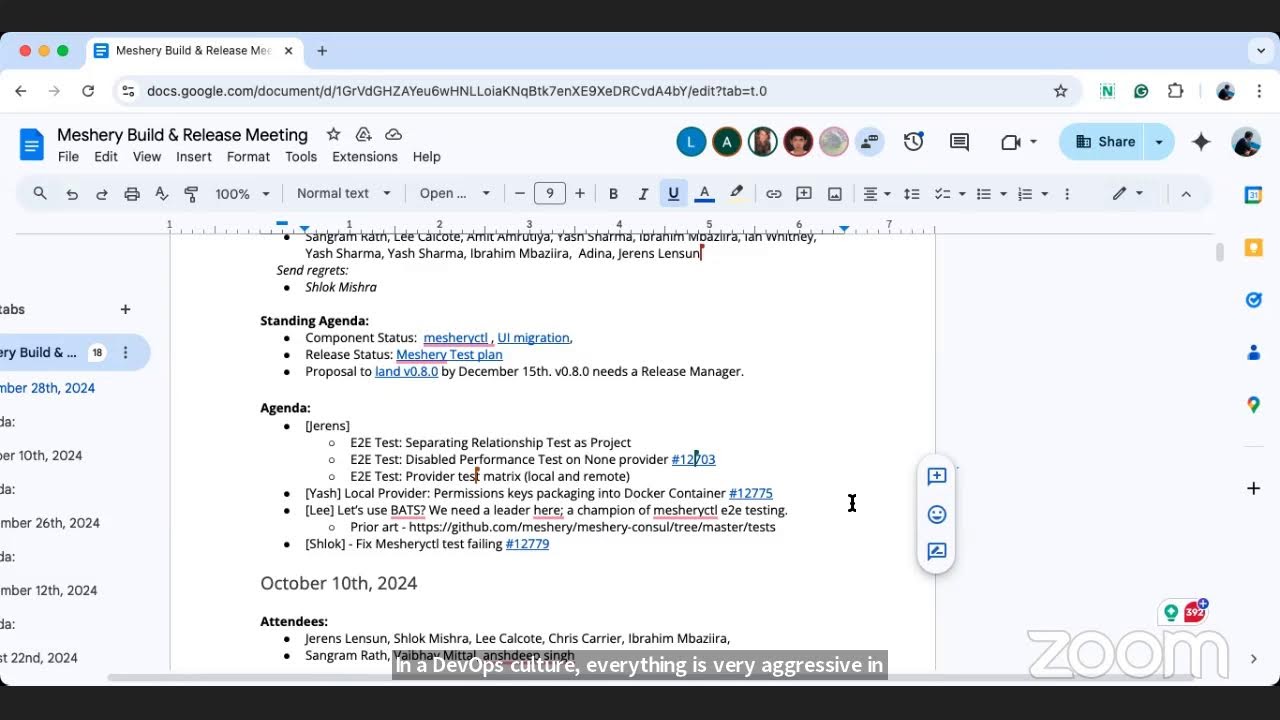Open the UI migration link
1280x720 pixels.
pyautogui.click(x=533, y=338)
